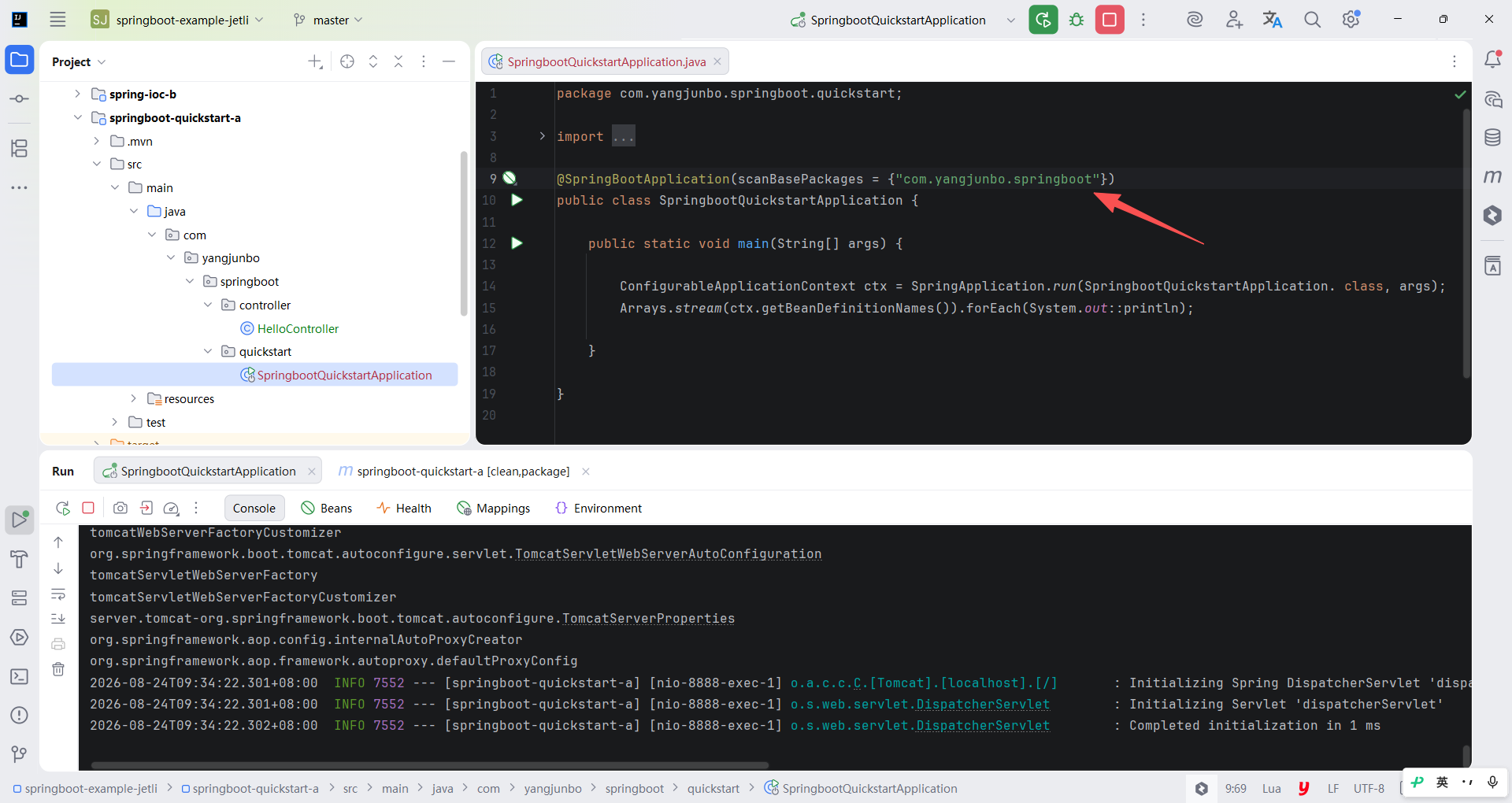
Task: Rerun SpringbootQuickstartApplication from the top toolbar
Action: [1043, 20]
